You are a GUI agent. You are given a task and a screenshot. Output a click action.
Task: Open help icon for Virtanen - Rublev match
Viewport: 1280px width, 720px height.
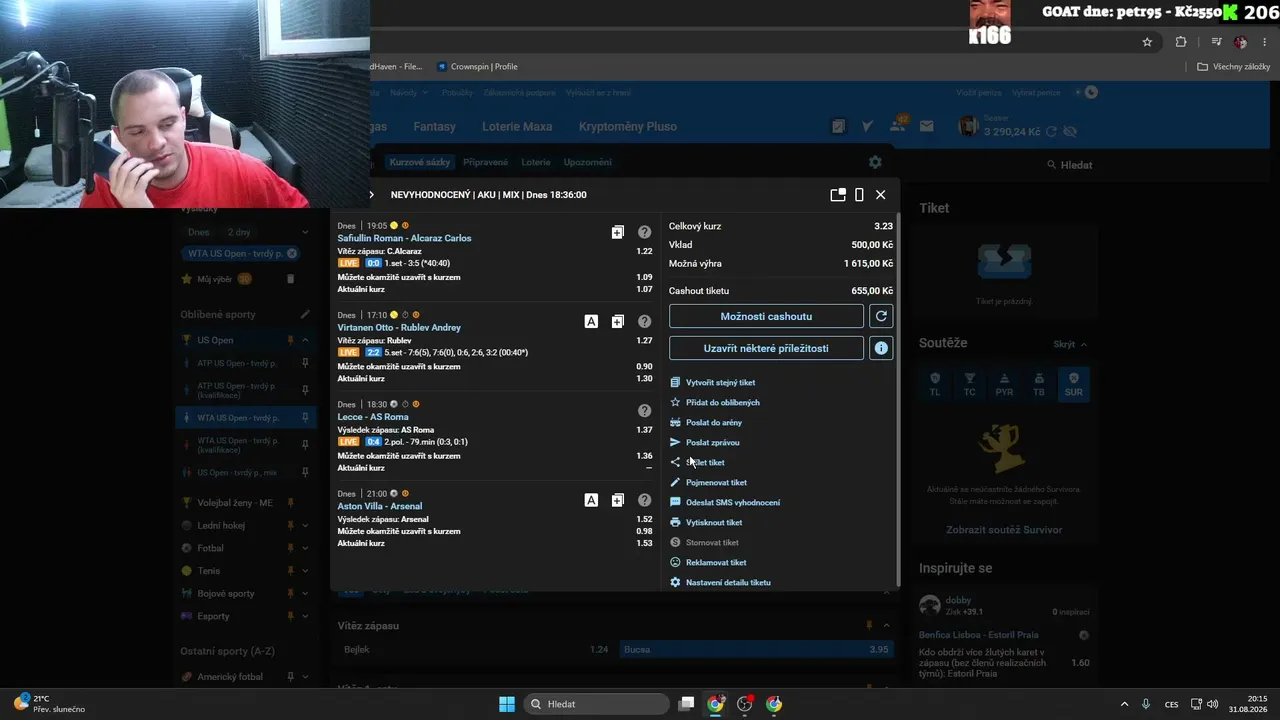pyautogui.click(x=644, y=321)
